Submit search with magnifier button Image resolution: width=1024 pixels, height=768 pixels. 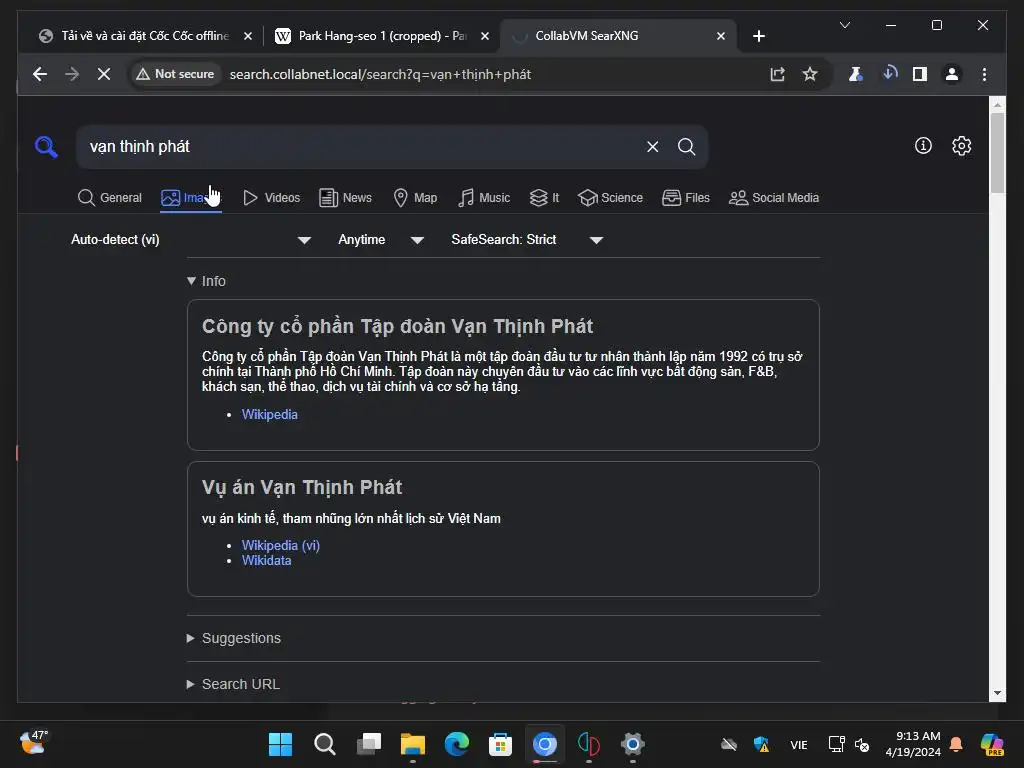(x=686, y=146)
